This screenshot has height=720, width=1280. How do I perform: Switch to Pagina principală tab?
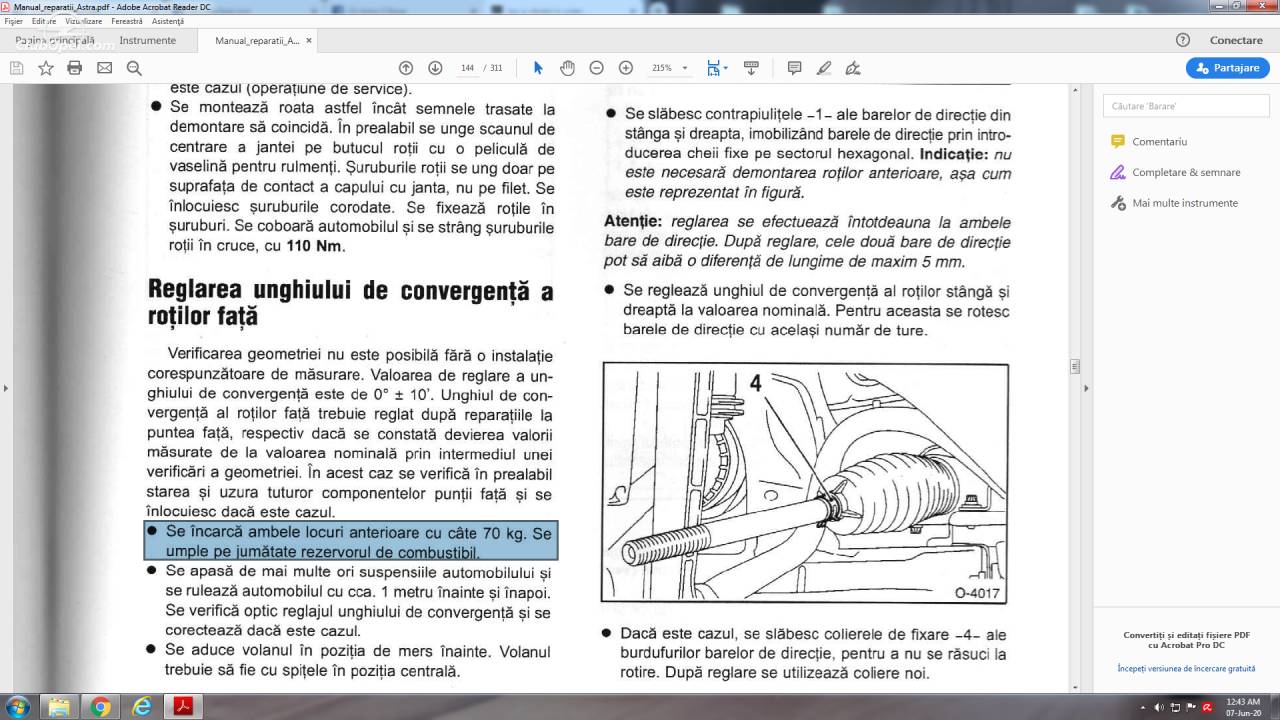click(x=54, y=41)
